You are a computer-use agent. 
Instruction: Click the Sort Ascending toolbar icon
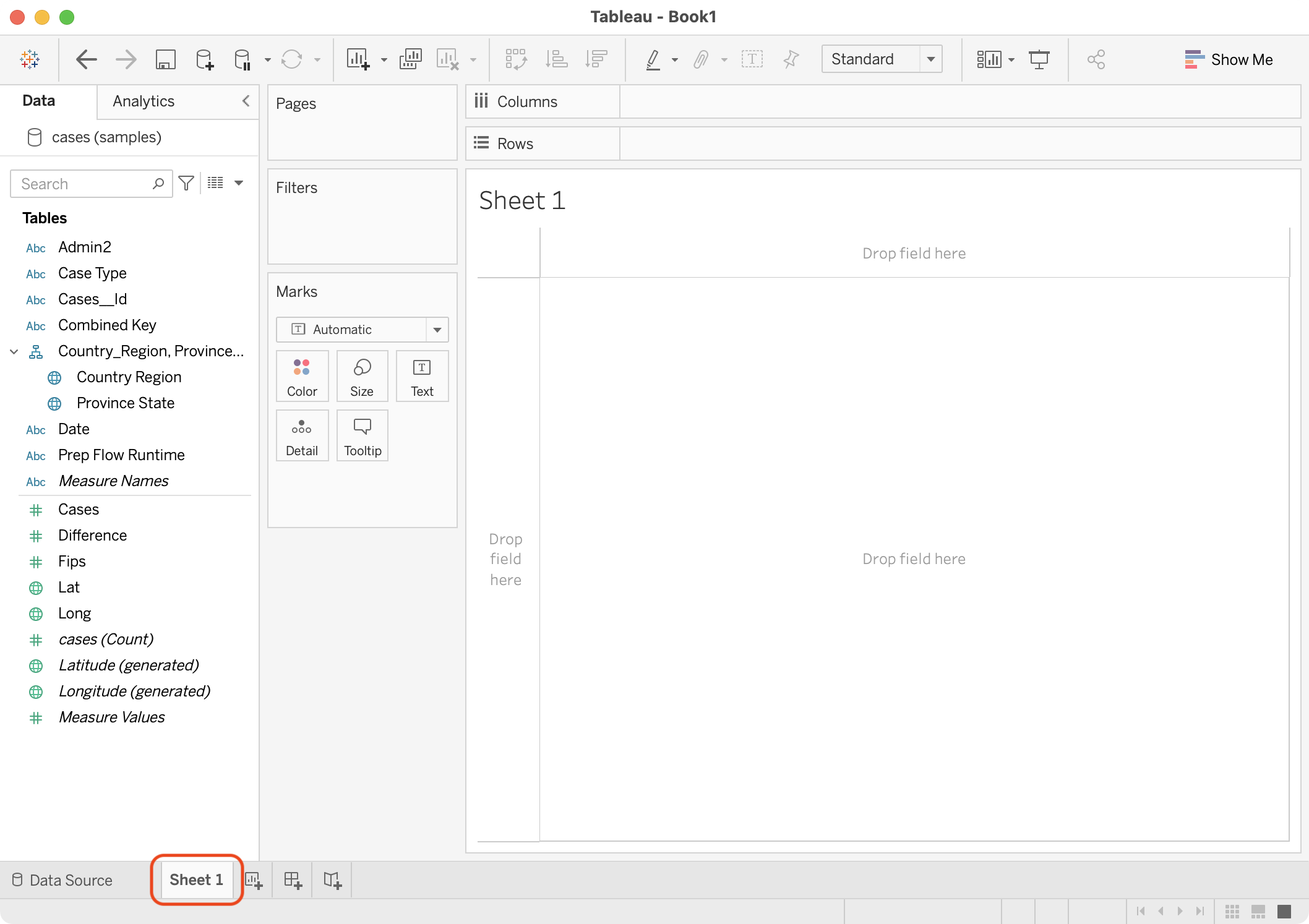[x=556, y=60]
